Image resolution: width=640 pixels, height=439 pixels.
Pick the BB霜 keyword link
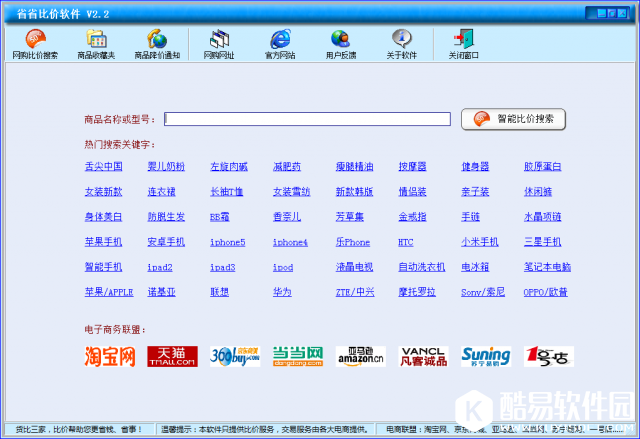220,217
